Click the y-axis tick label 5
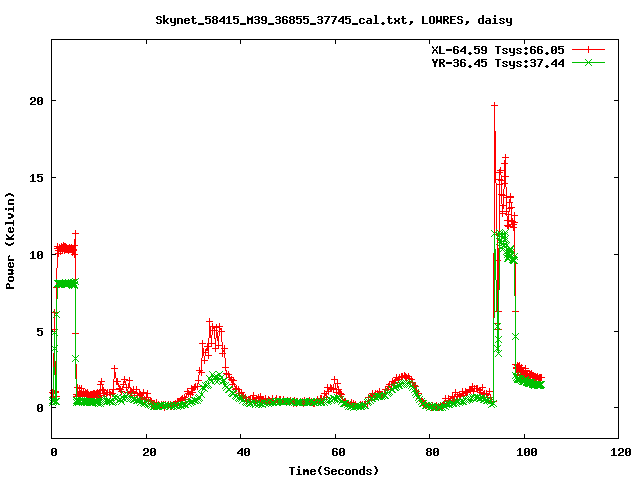The image size is (640, 480). (40, 332)
